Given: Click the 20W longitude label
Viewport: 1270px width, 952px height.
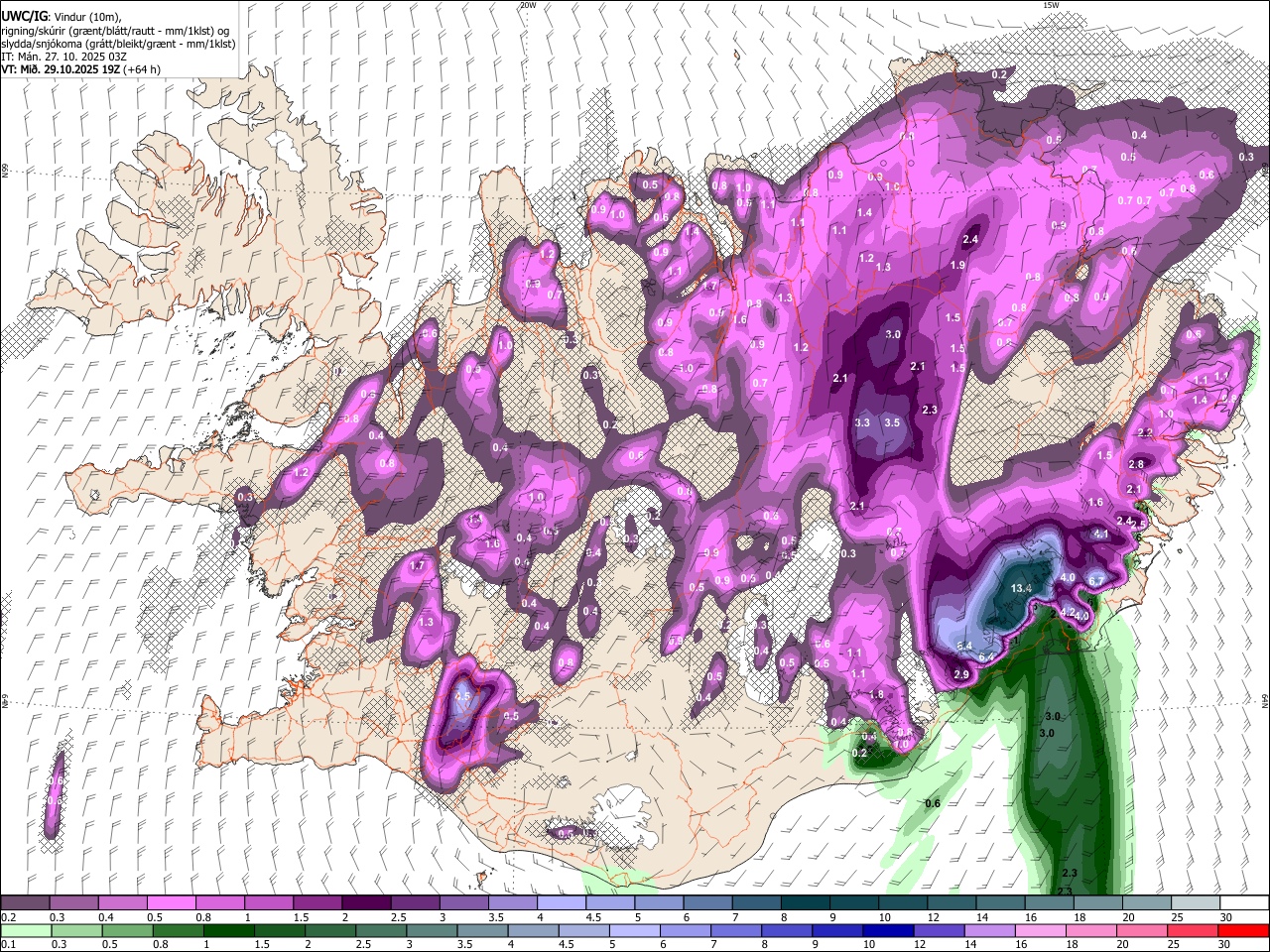Looking at the screenshot, I should 528,5.
